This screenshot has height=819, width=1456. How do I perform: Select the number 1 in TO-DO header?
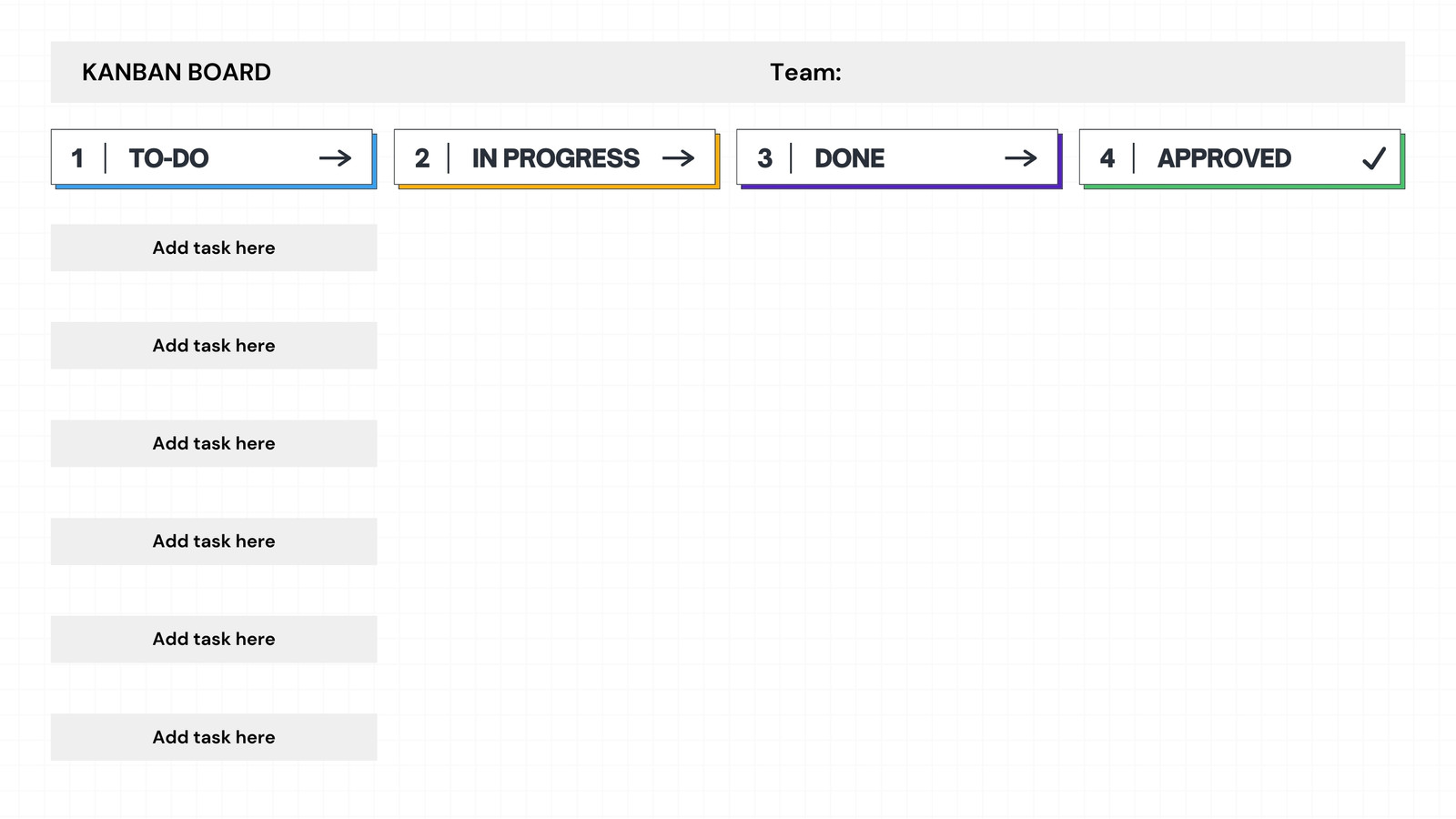tap(77, 158)
